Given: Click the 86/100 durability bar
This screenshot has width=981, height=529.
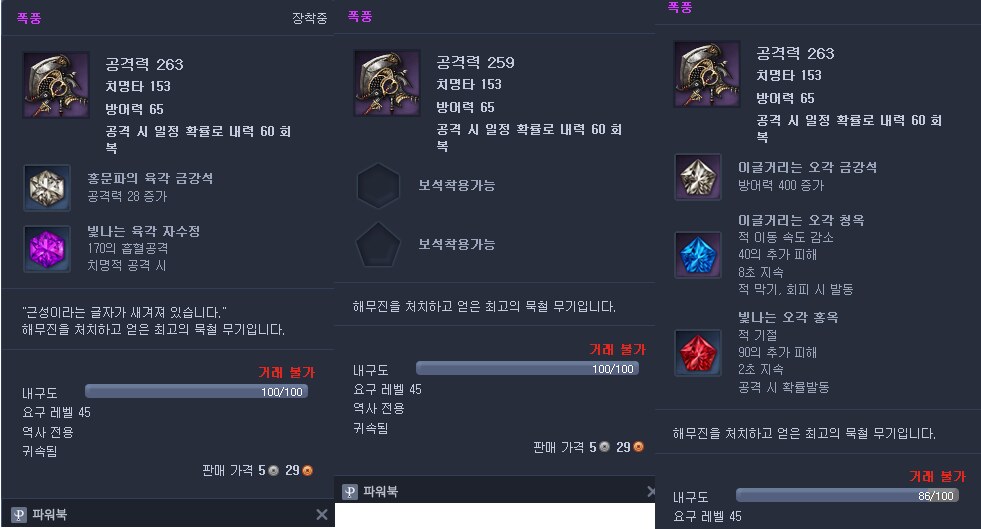Looking at the screenshot, I should pyautogui.click(x=847, y=495).
